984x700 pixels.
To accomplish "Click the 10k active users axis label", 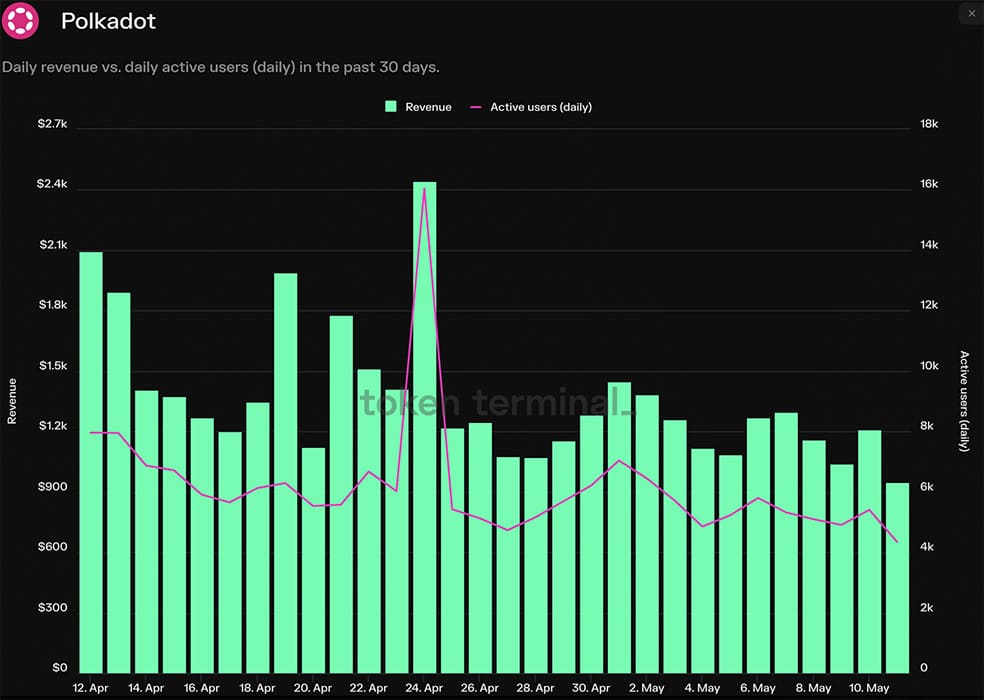I will pyautogui.click(x=929, y=365).
